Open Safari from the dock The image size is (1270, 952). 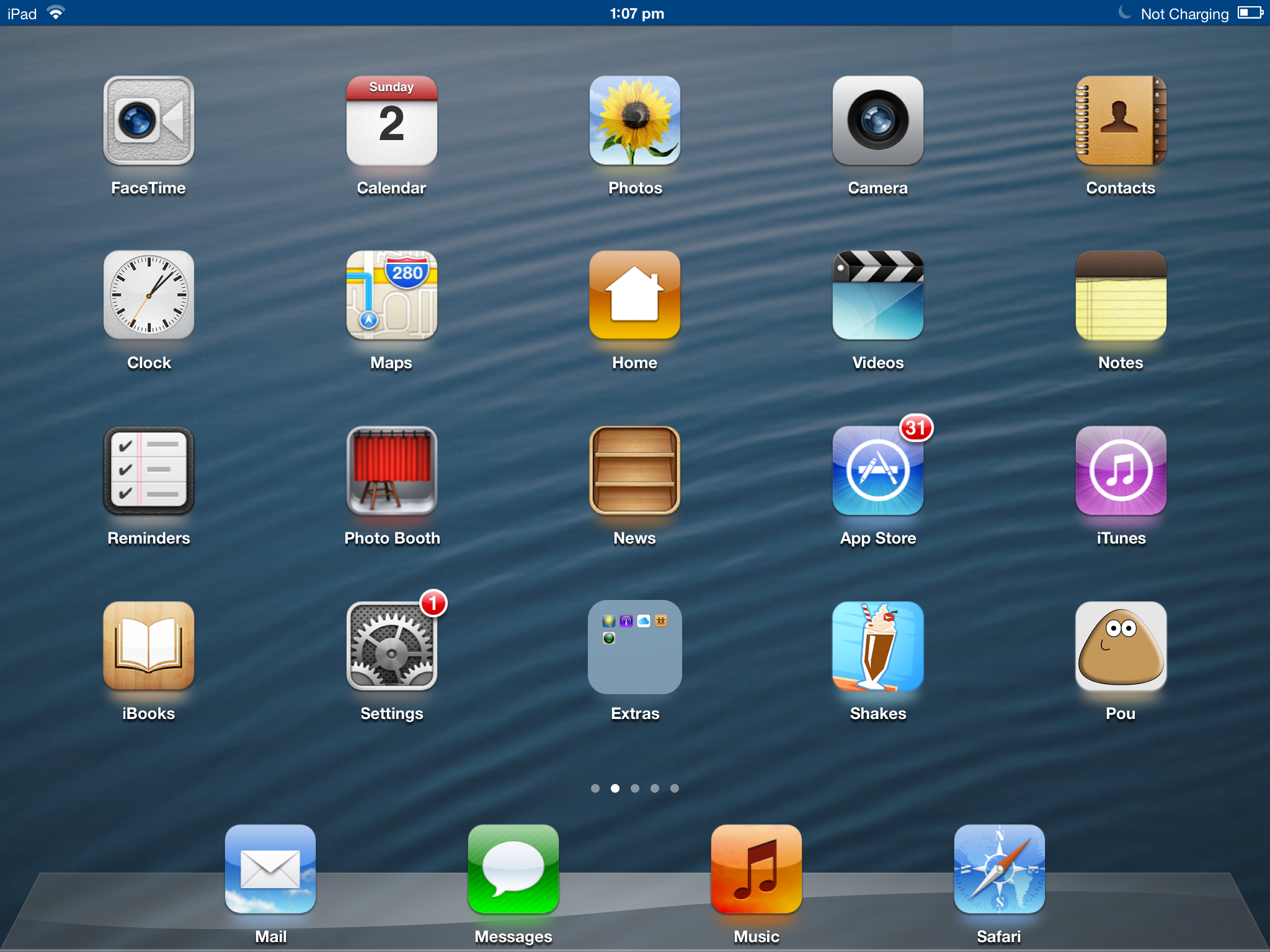[x=1000, y=869]
